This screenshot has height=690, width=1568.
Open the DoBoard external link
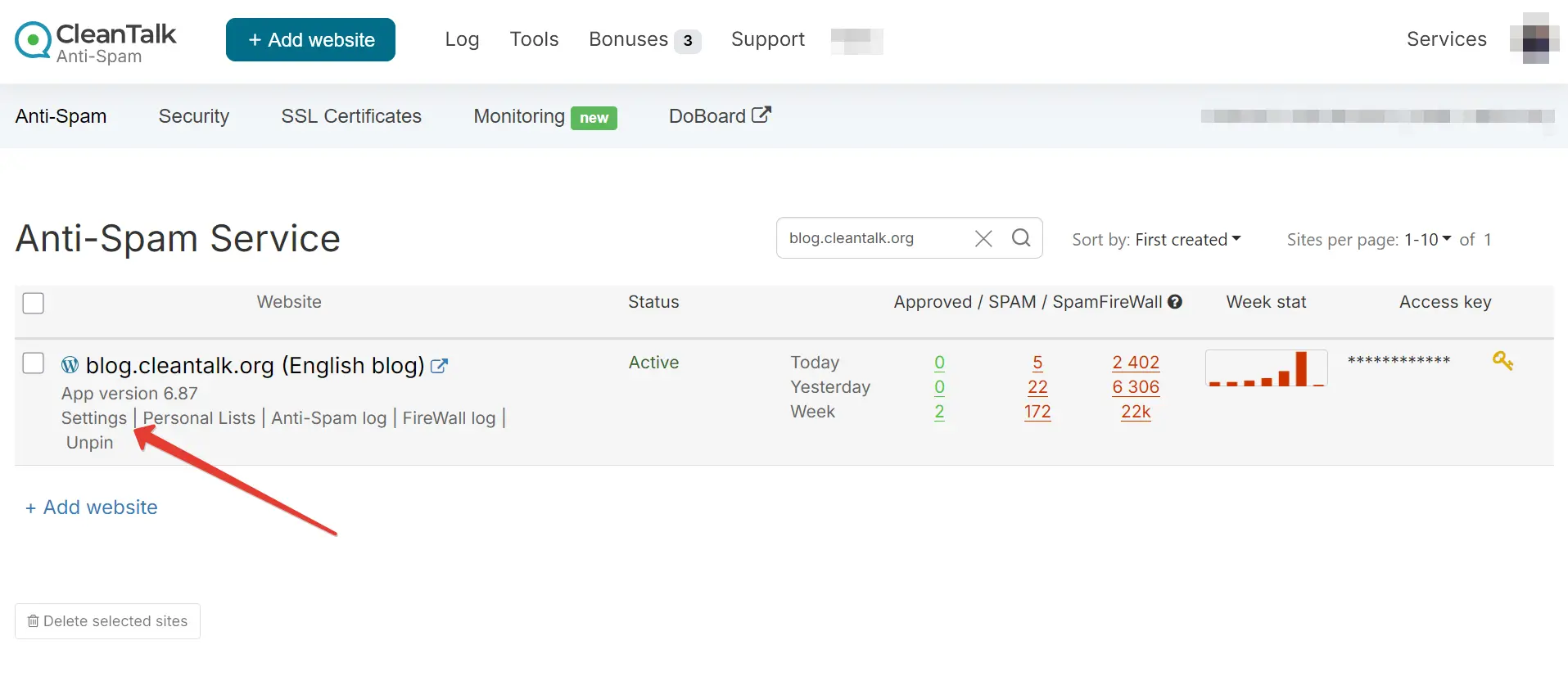point(720,116)
